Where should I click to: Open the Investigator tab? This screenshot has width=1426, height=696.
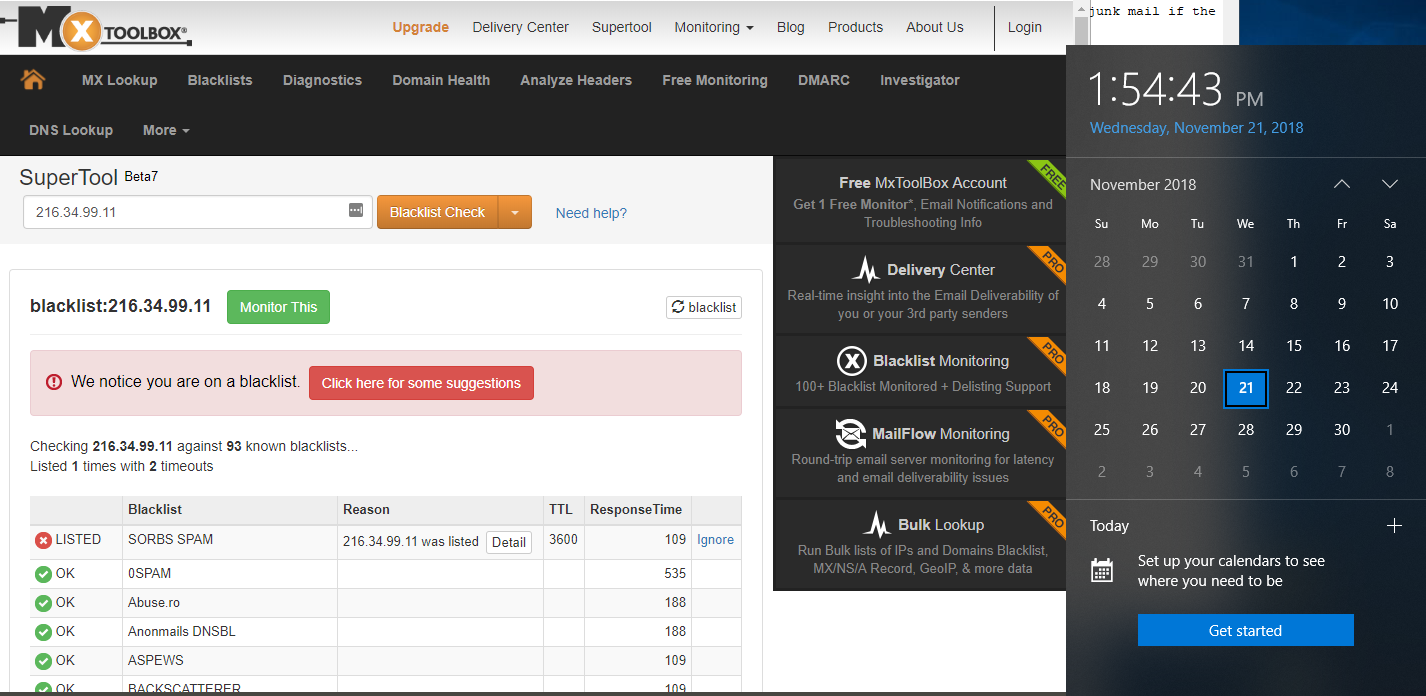(920, 80)
